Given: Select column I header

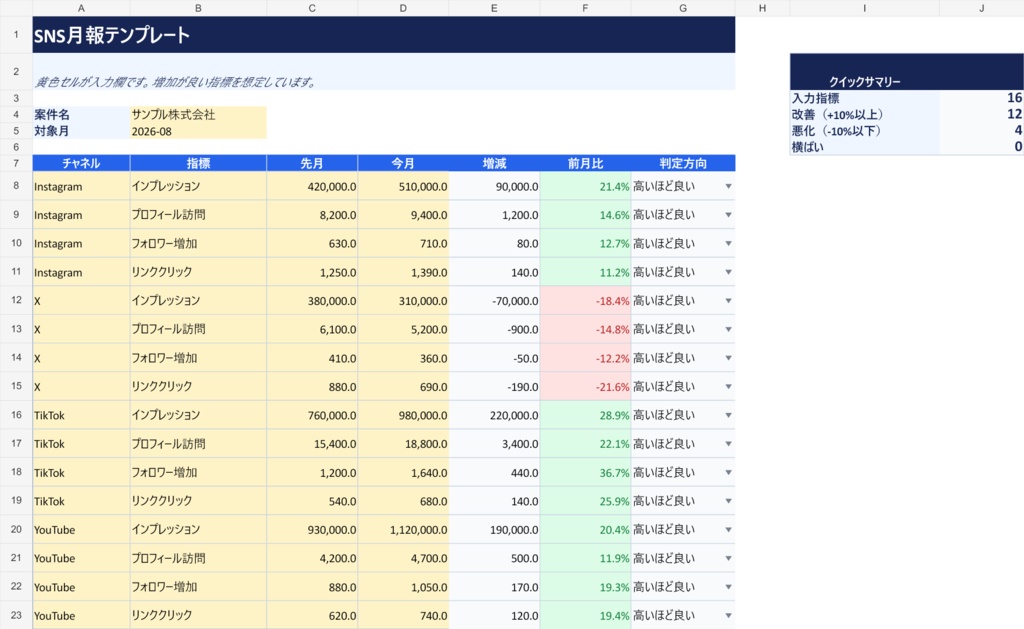Looking at the screenshot, I should click(865, 8).
